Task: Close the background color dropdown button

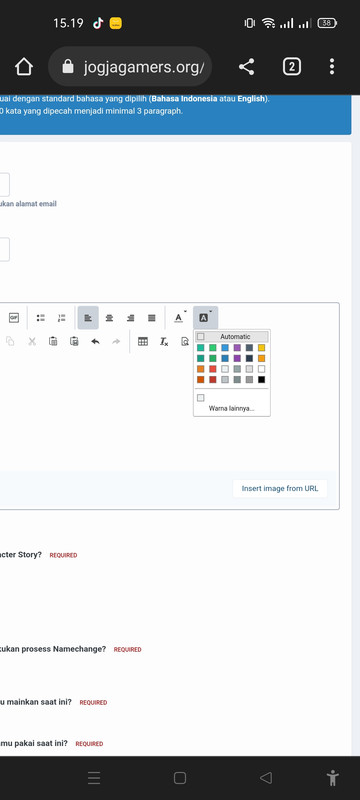Action: coord(205,318)
